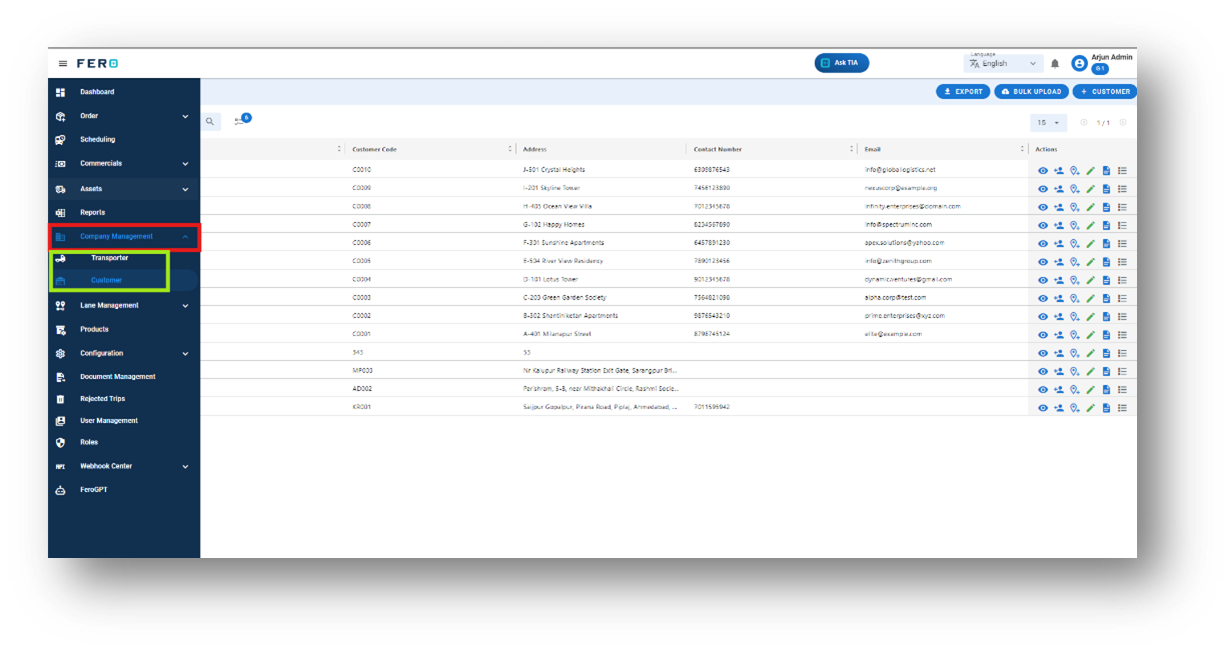Image resolution: width=1232 pixels, height=653 pixels.
Task: Sort by the Address column header
Action: 535,149
